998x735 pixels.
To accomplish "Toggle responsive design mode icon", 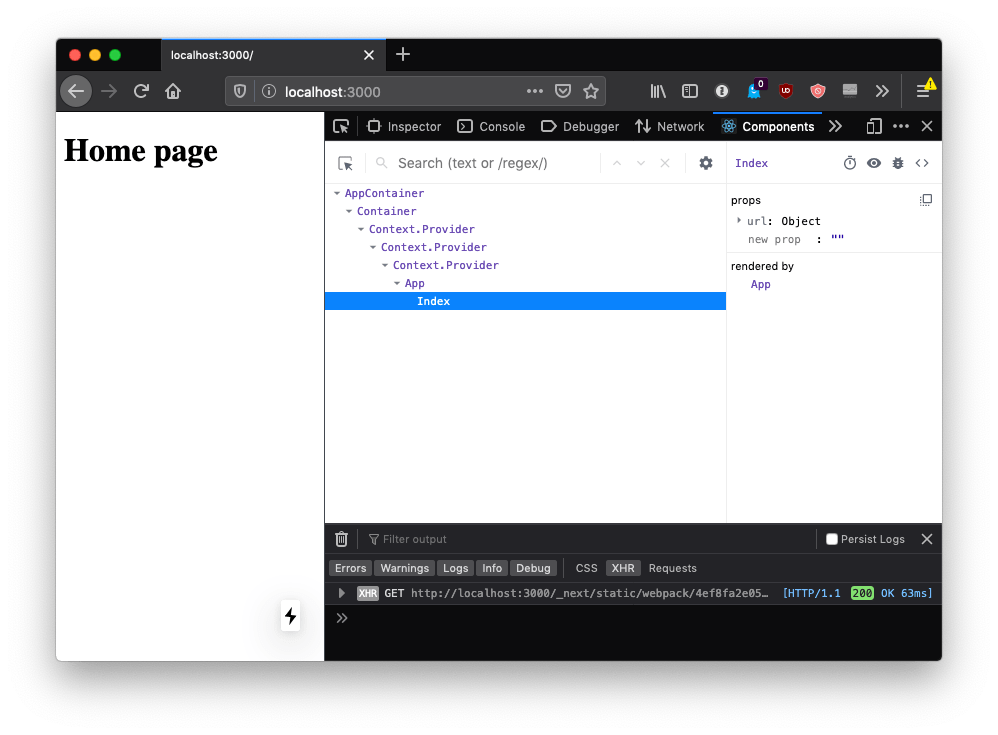I will tap(874, 126).
